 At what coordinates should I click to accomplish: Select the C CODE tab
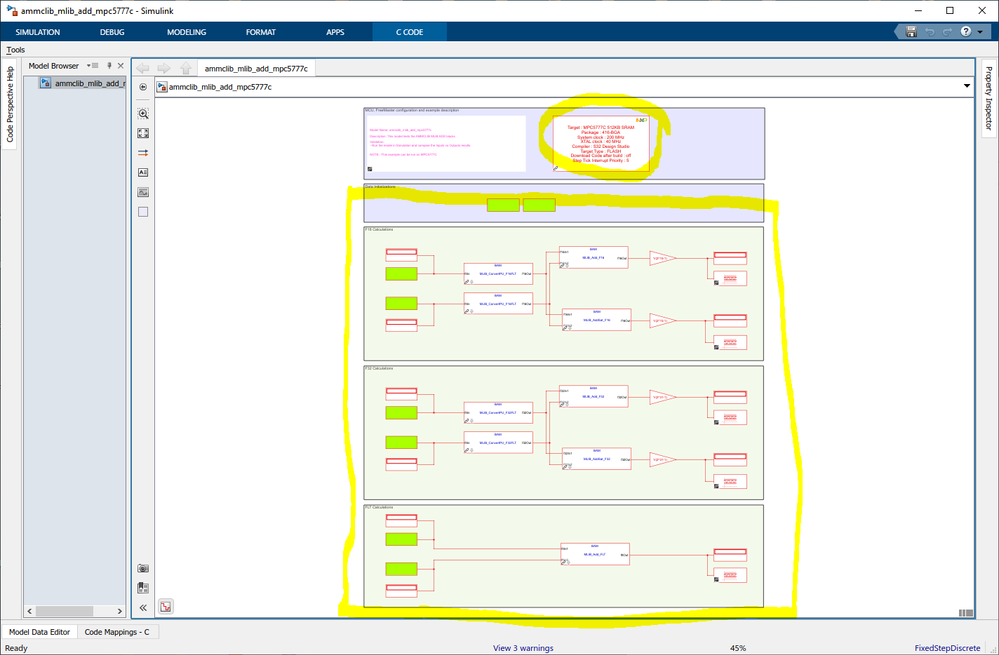point(409,32)
